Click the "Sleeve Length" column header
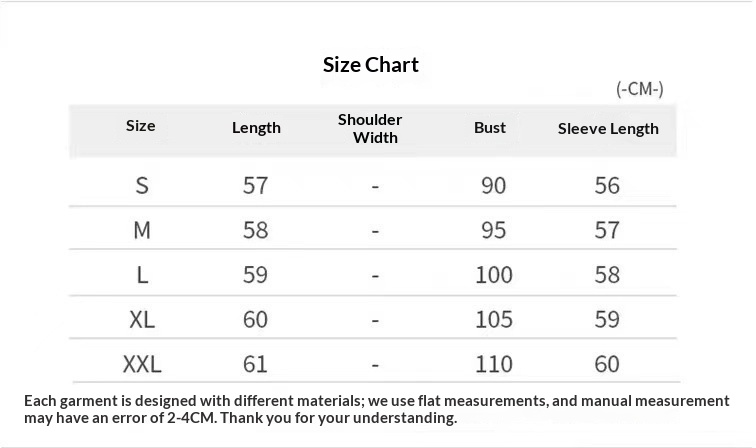Viewport: 756px width, 448px height. coord(608,128)
